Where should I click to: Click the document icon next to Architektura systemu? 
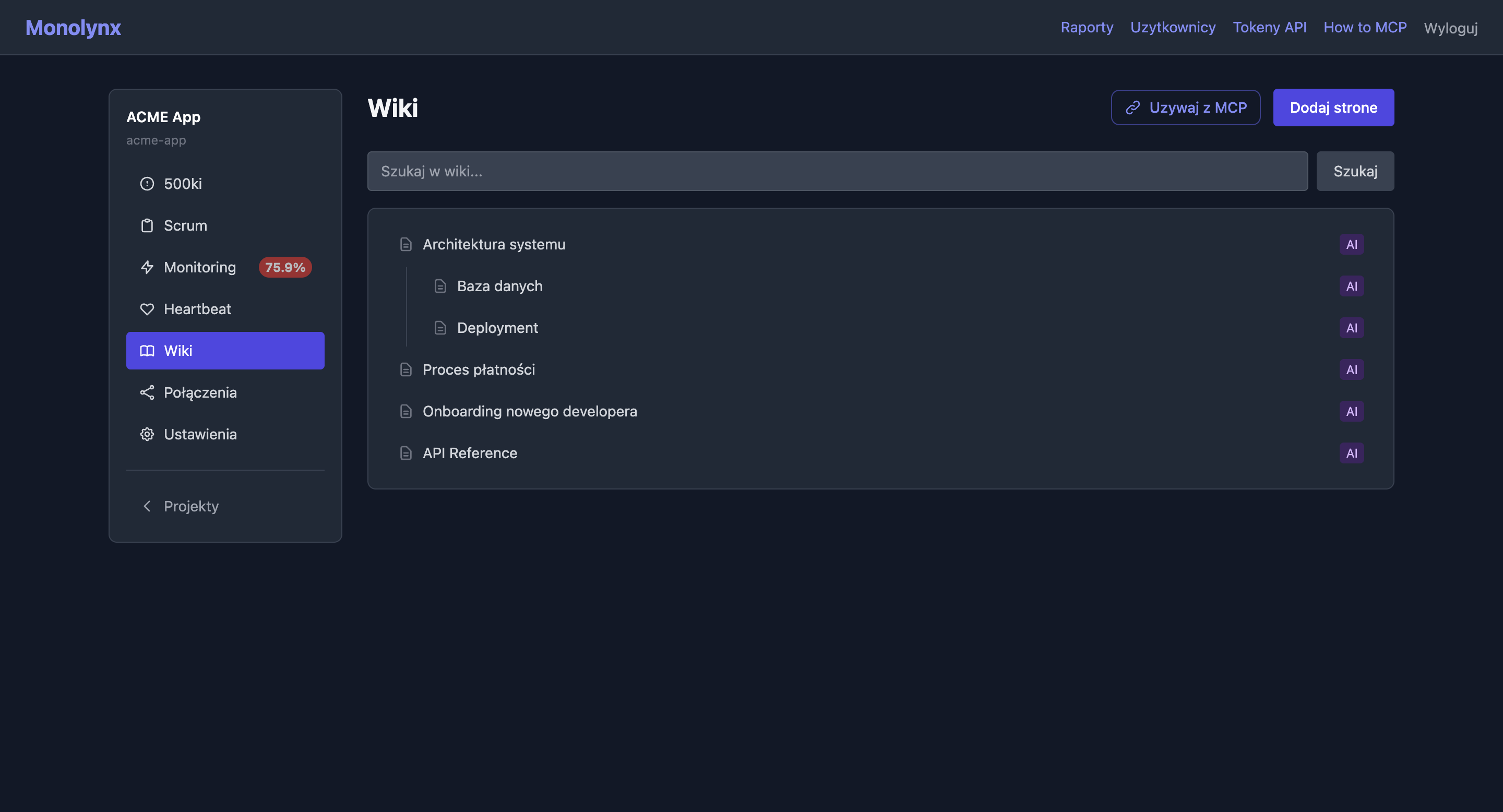pos(405,244)
